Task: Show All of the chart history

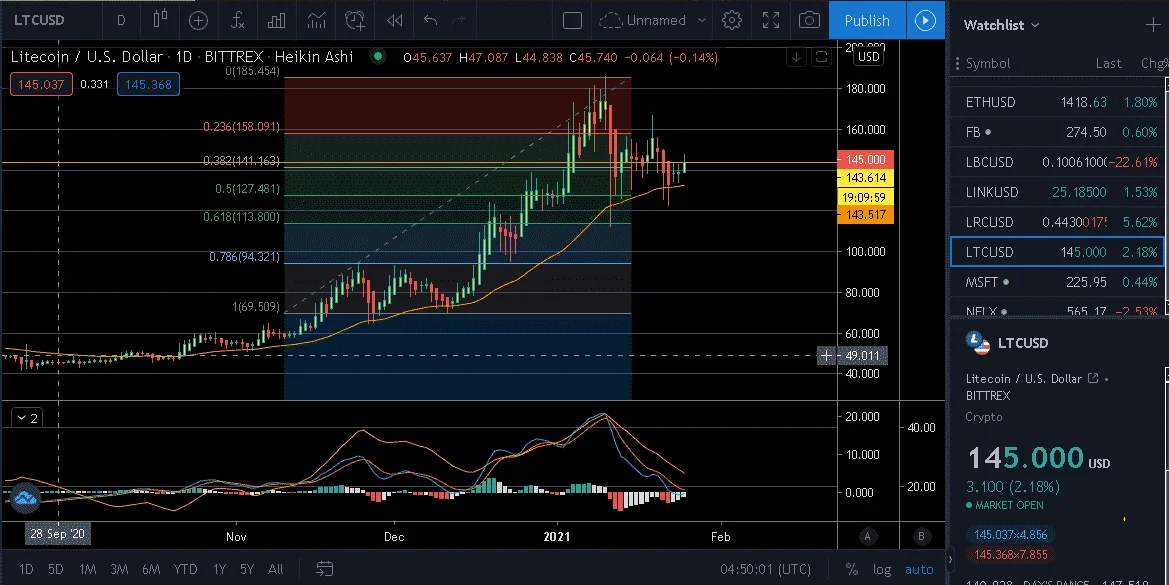Action: 276,569
